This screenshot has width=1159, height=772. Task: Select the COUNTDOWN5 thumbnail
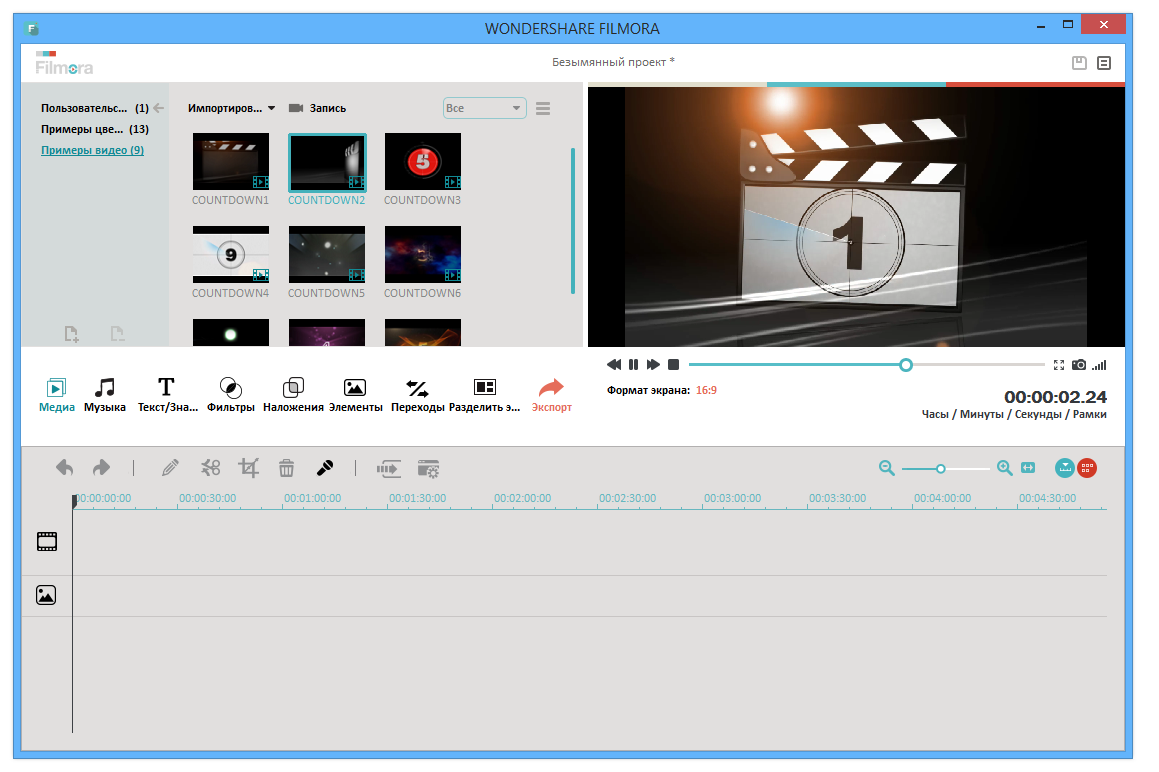pyautogui.click(x=327, y=254)
